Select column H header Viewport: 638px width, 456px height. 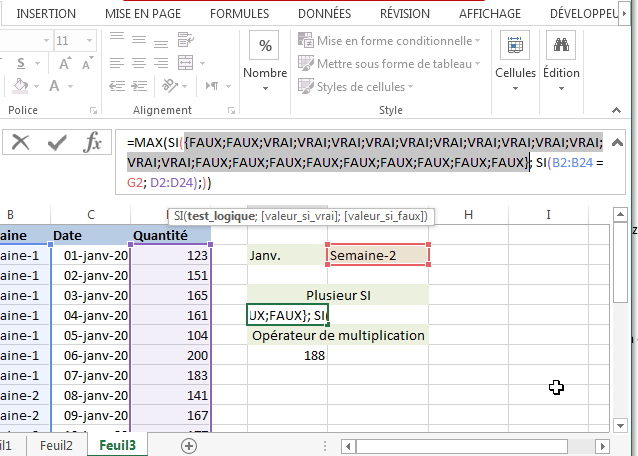coord(468,215)
